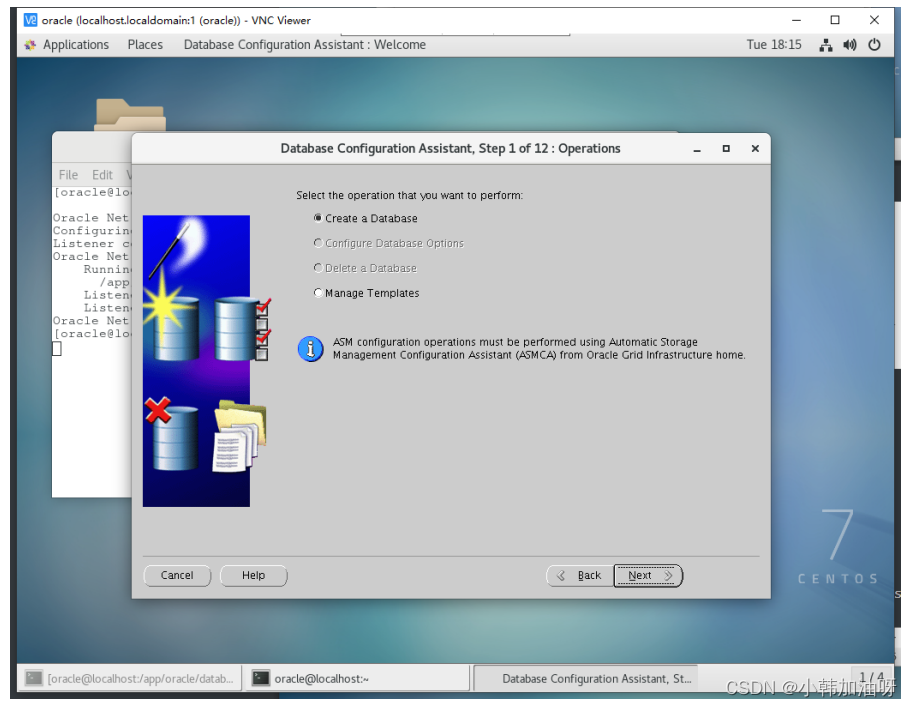913x707 pixels.
Task: Open the File menu in terminal window
Action: click(x=68, y=175)
